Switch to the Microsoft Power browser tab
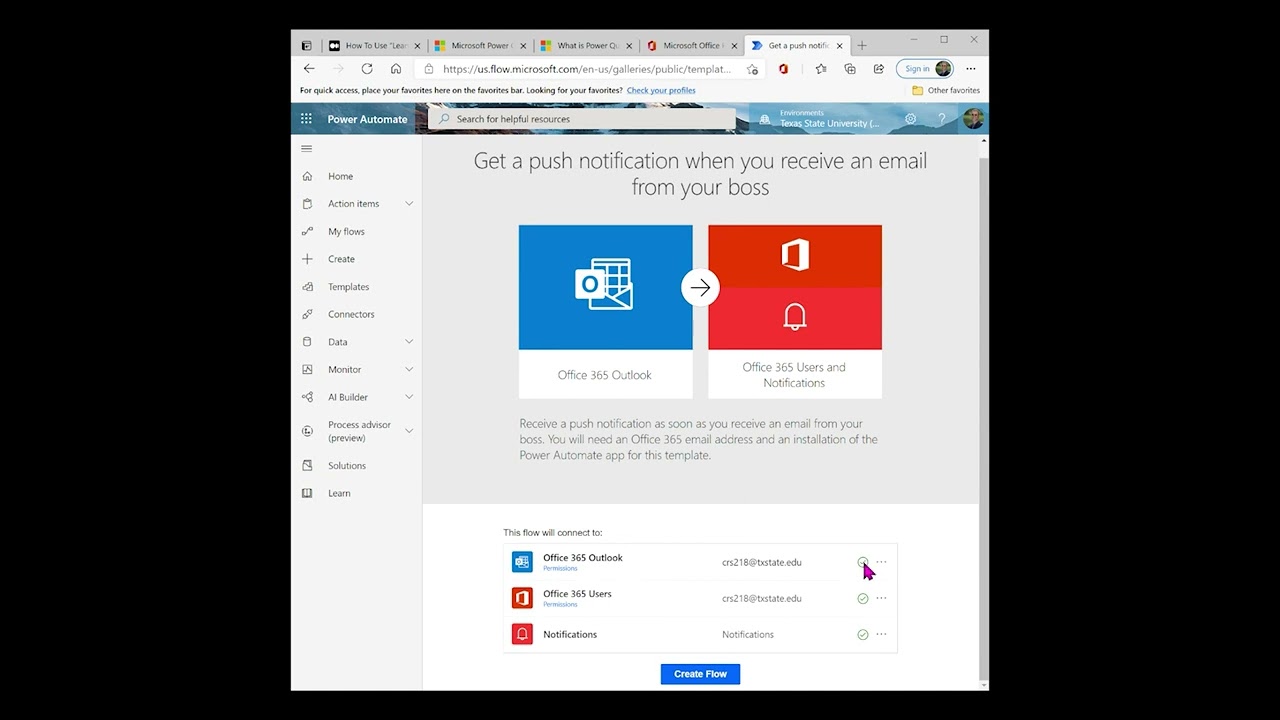 point(481,45)
